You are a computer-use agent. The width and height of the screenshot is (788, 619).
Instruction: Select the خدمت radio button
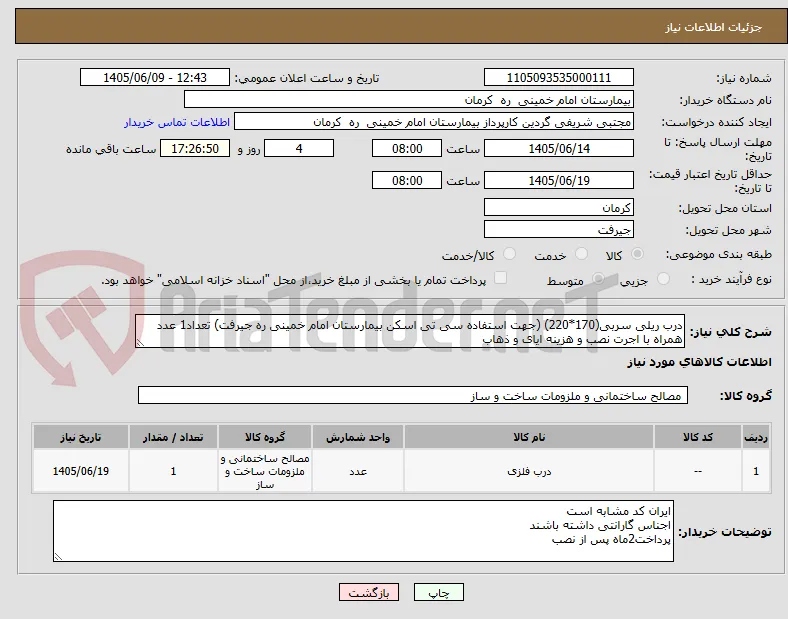click(x=581, y=254)
